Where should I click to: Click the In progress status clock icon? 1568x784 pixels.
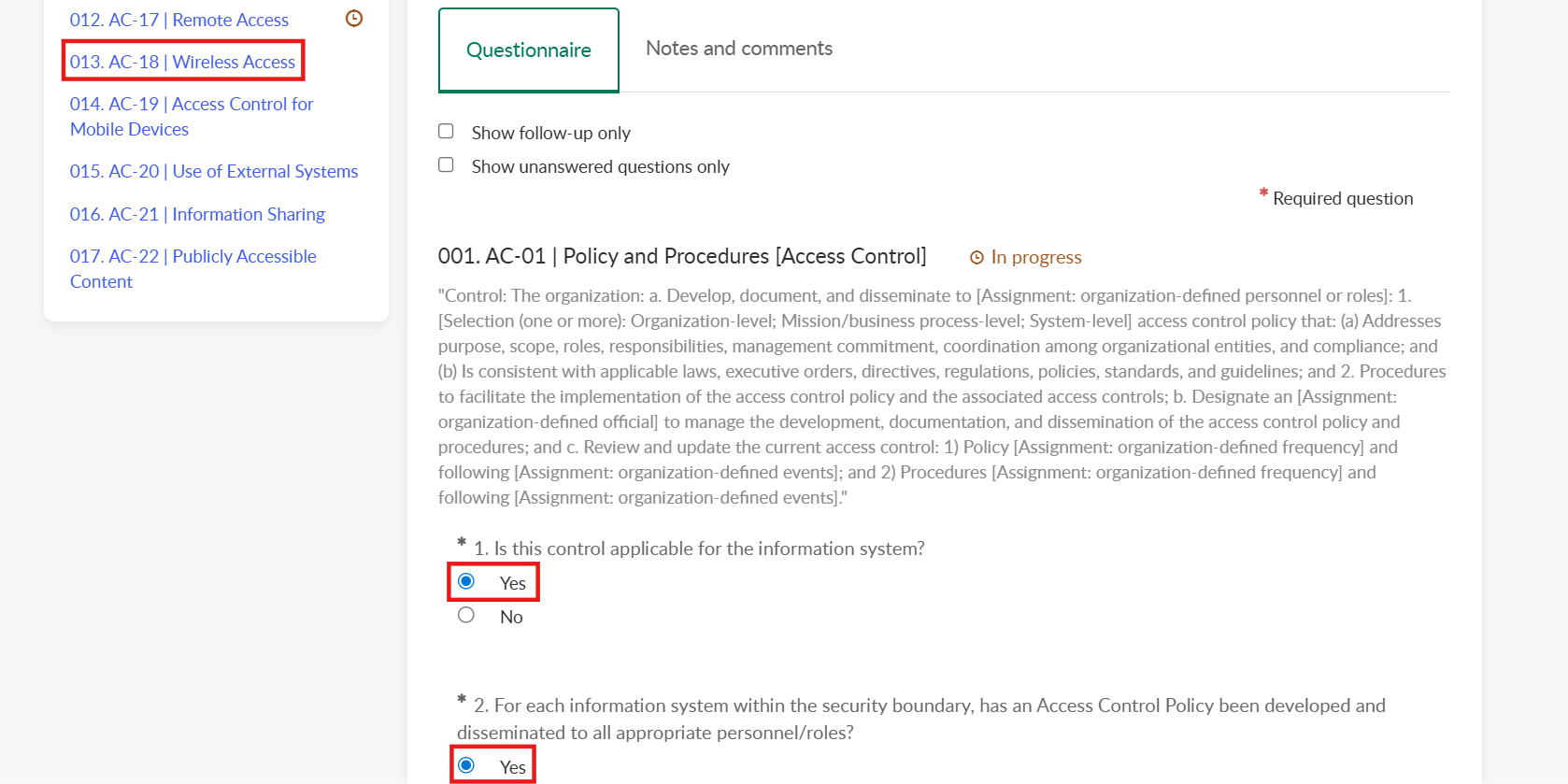point(976,258)
